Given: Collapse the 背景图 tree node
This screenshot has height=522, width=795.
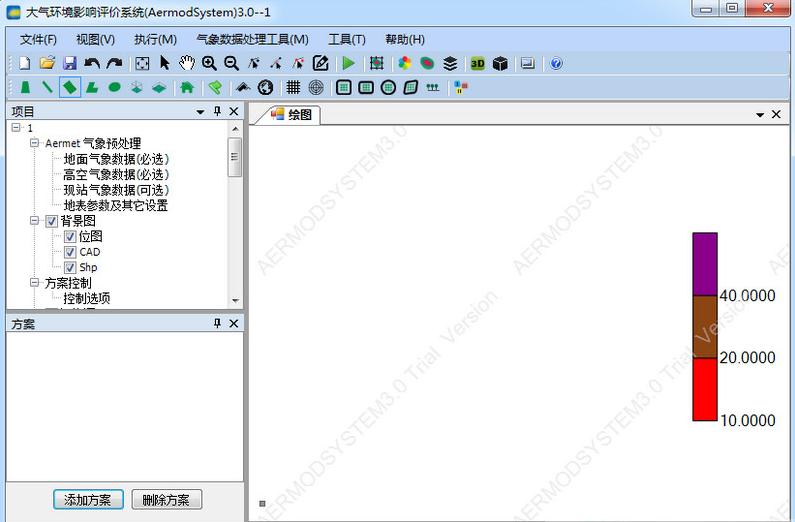Looking at the screenshot, I should [34, 220].
